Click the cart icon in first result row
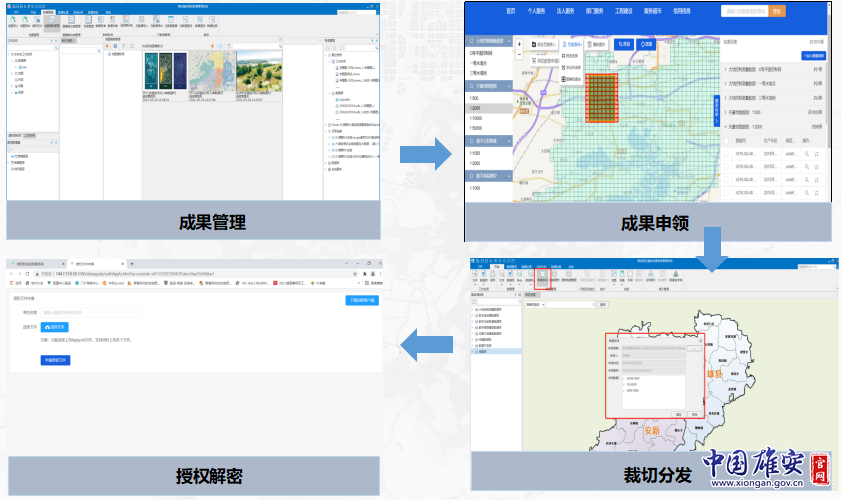The width and height of the screenshot is (841, 500). (817, 154)
